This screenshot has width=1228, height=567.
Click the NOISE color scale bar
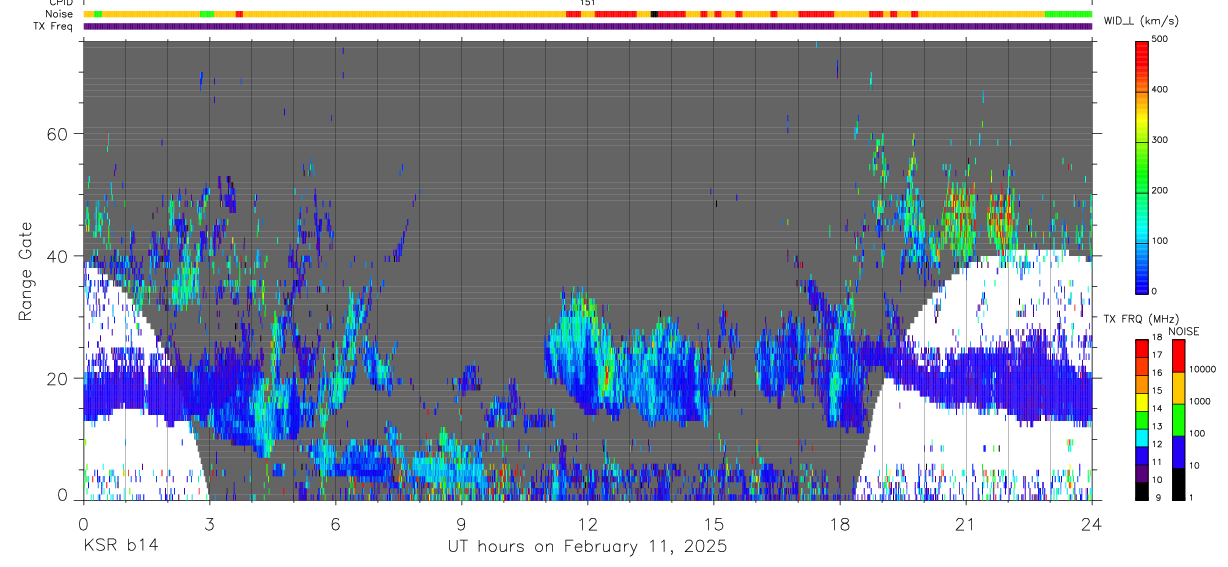click(x=1178, y=419)
